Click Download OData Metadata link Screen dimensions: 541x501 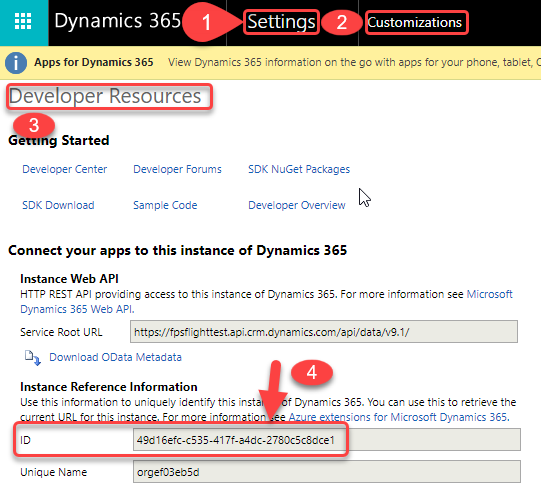point(115,357)
